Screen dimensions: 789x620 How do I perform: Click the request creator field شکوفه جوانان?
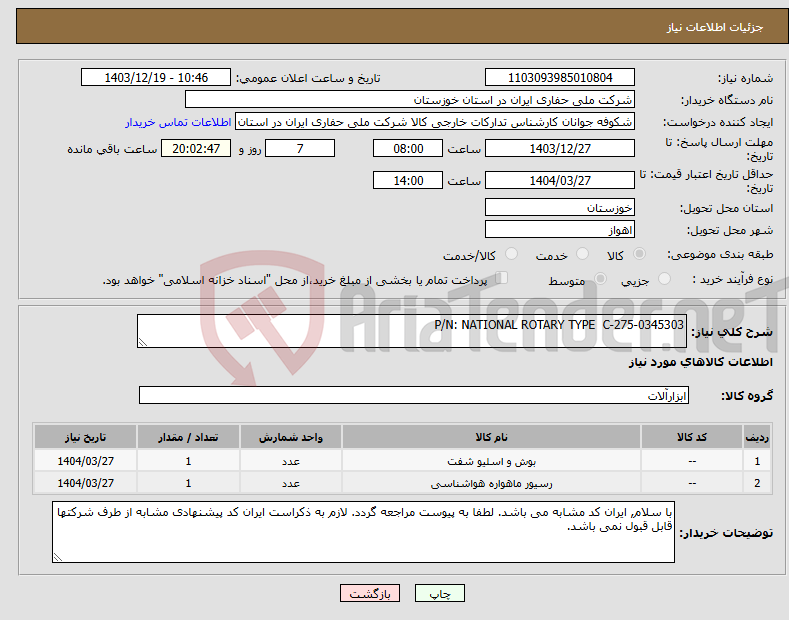[x=435, y=122]
